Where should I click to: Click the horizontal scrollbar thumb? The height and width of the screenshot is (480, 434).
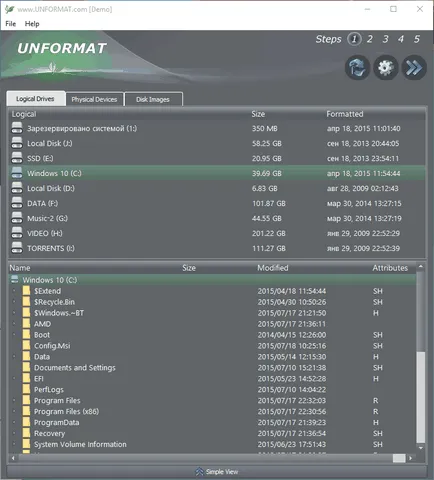[399, 458]
